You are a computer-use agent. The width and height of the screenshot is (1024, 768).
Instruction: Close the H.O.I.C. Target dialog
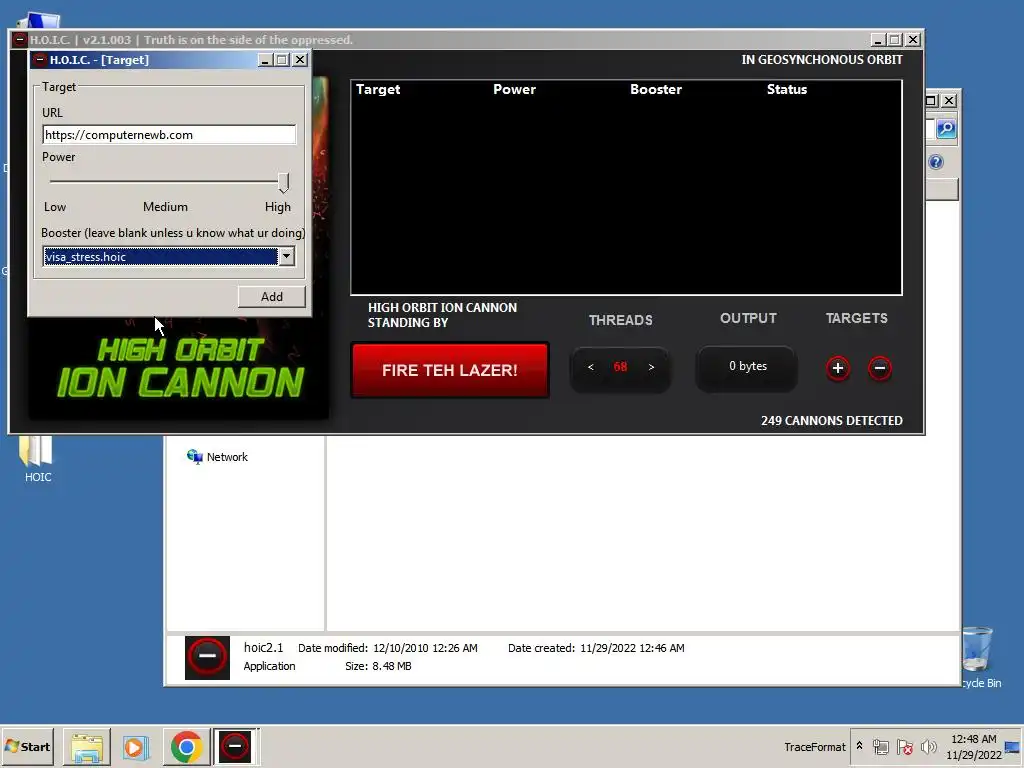[x=300, y=60]
